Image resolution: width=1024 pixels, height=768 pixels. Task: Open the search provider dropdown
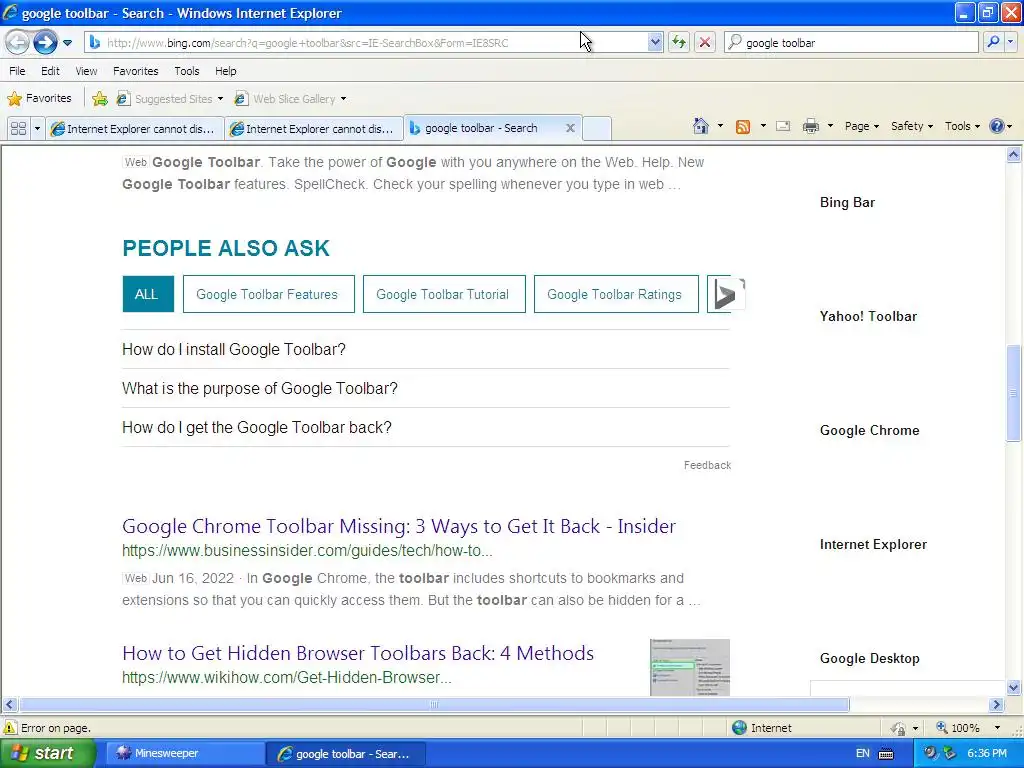point(1010,43)
